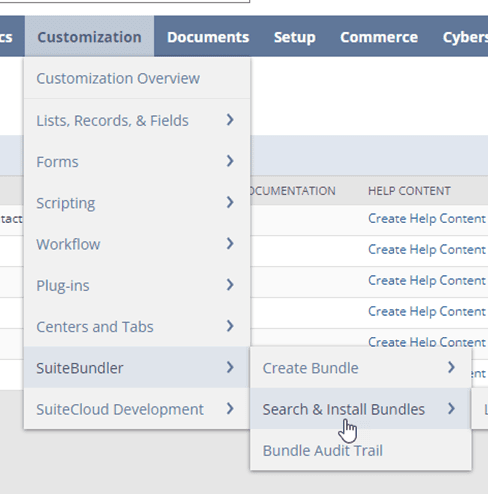Click the HELP CONTENT column header
The image size is (488, 494).
click(x=409, y=191)
